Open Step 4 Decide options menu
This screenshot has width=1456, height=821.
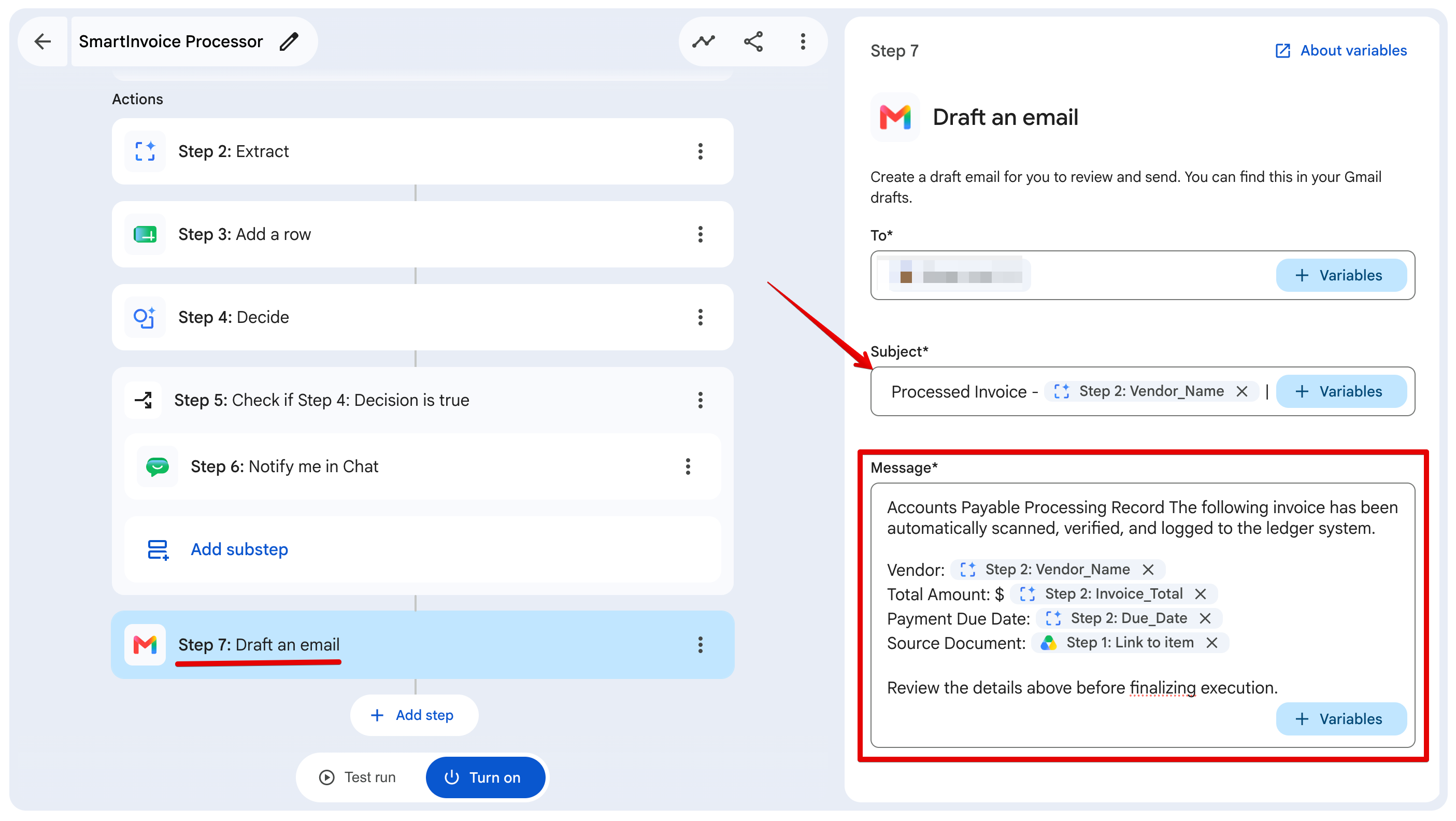click(x=701, y=317)
